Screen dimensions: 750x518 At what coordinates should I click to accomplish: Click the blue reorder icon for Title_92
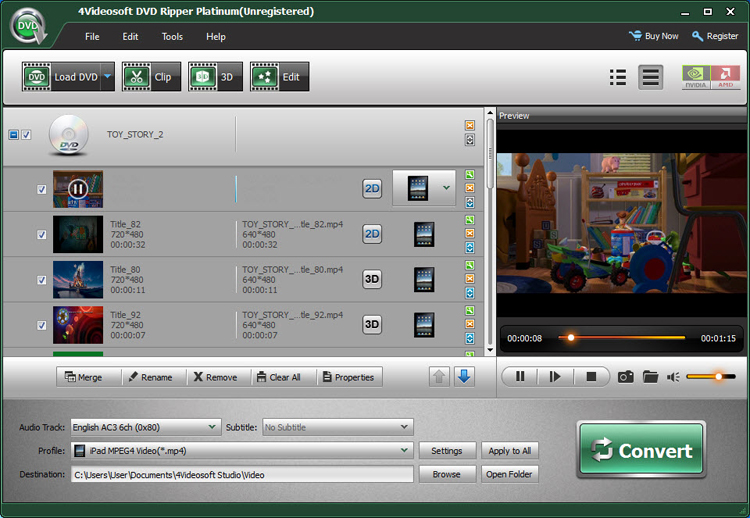click(470, 338)
